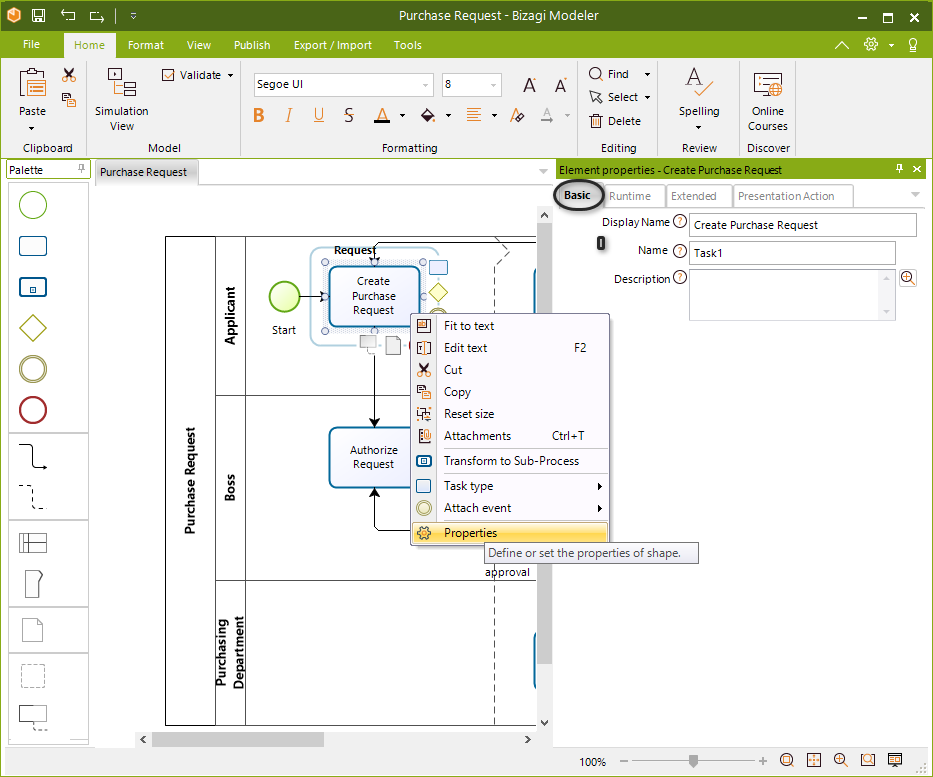This screenshot has width=933, height=777.
Task: Select the End Event red circle in Palette
Action: click(x=33, y=410)
